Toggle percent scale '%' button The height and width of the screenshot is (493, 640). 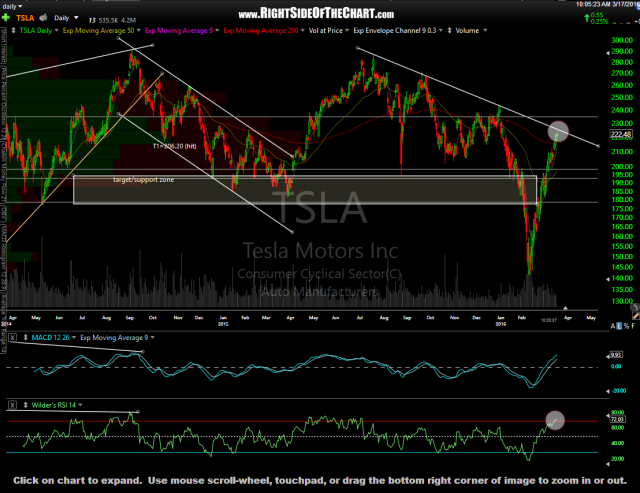626,326
